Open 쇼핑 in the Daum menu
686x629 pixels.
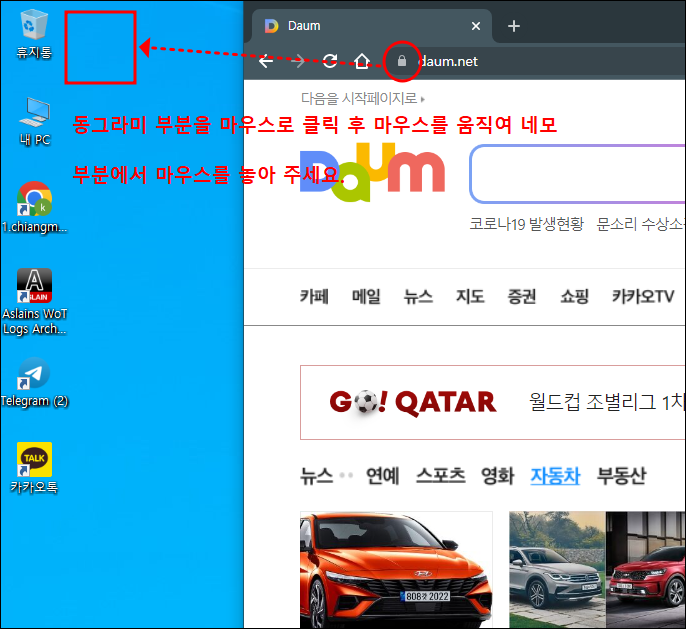pos(574,297)
